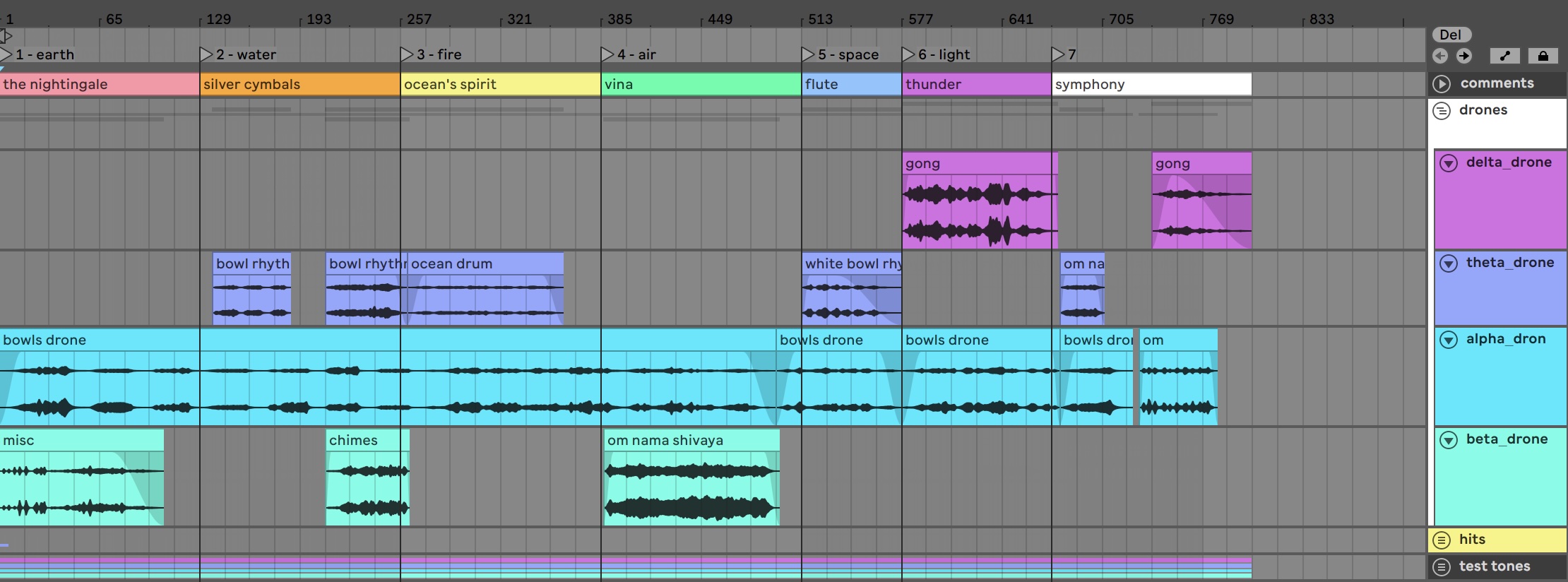The width and height of the screenshot is (1568, 582).
Task: Click the pink 'the nightingale' comment clip
Action: tap(99, 84)
